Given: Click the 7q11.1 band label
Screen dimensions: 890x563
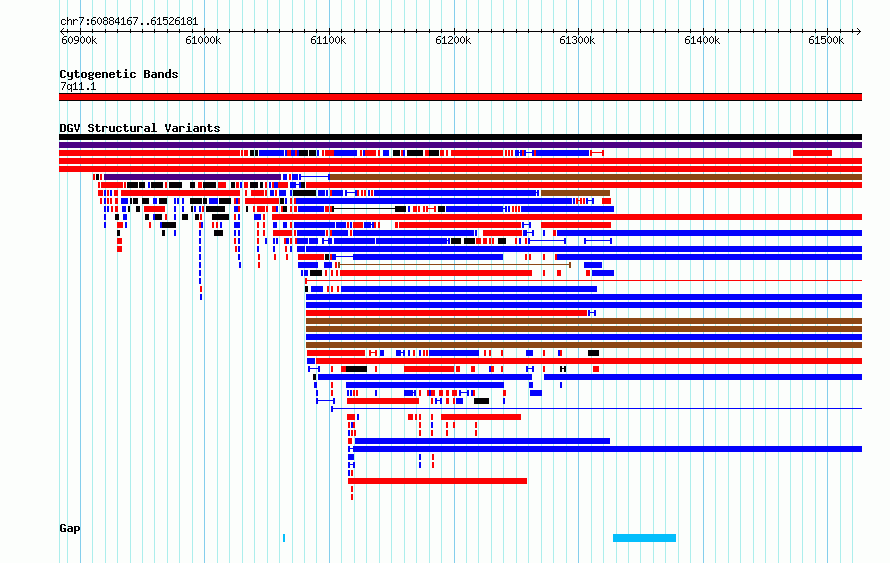Looking at the screenshot, I should (78, 86).
